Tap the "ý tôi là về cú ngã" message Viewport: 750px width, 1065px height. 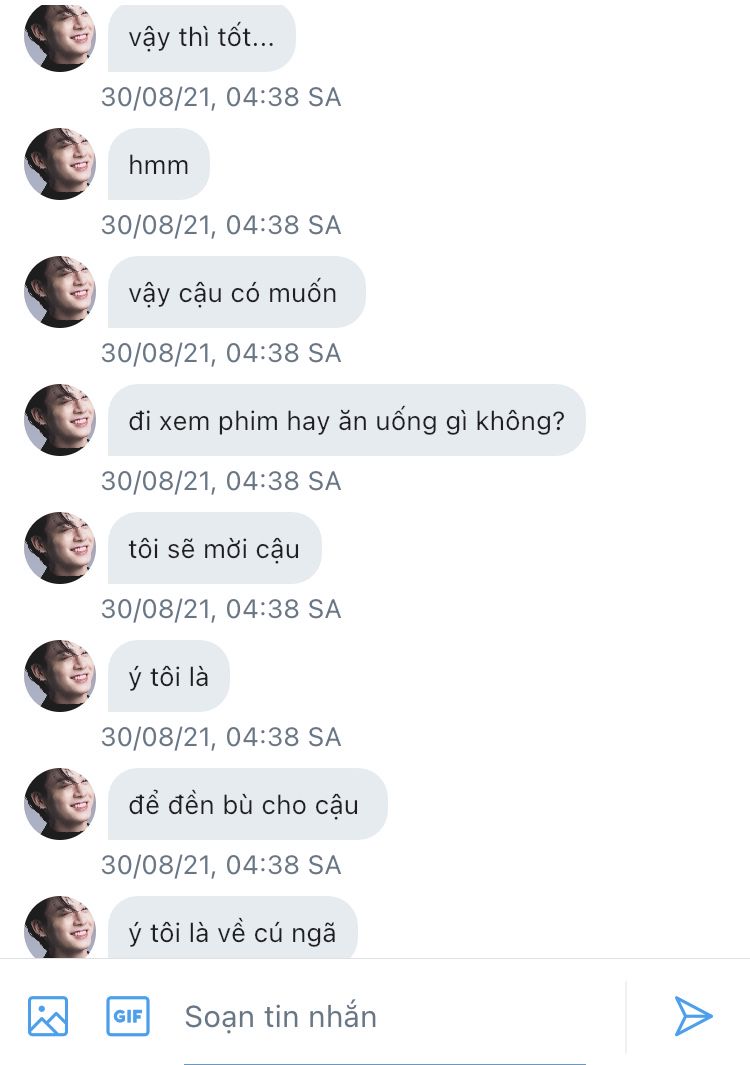[232, 932]
